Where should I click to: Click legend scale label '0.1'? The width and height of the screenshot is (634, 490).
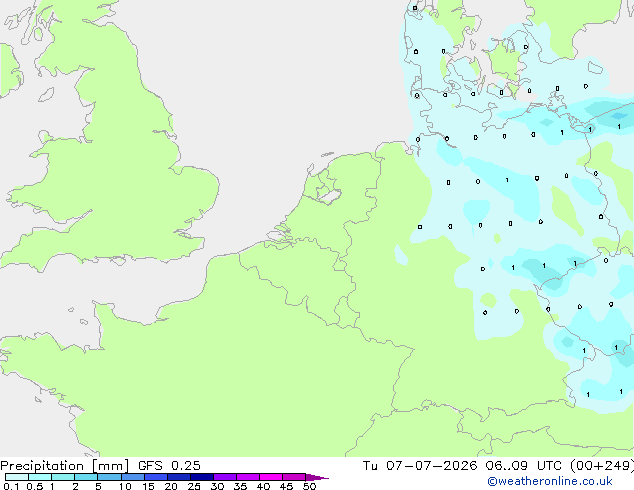click(x=11, y=486)
